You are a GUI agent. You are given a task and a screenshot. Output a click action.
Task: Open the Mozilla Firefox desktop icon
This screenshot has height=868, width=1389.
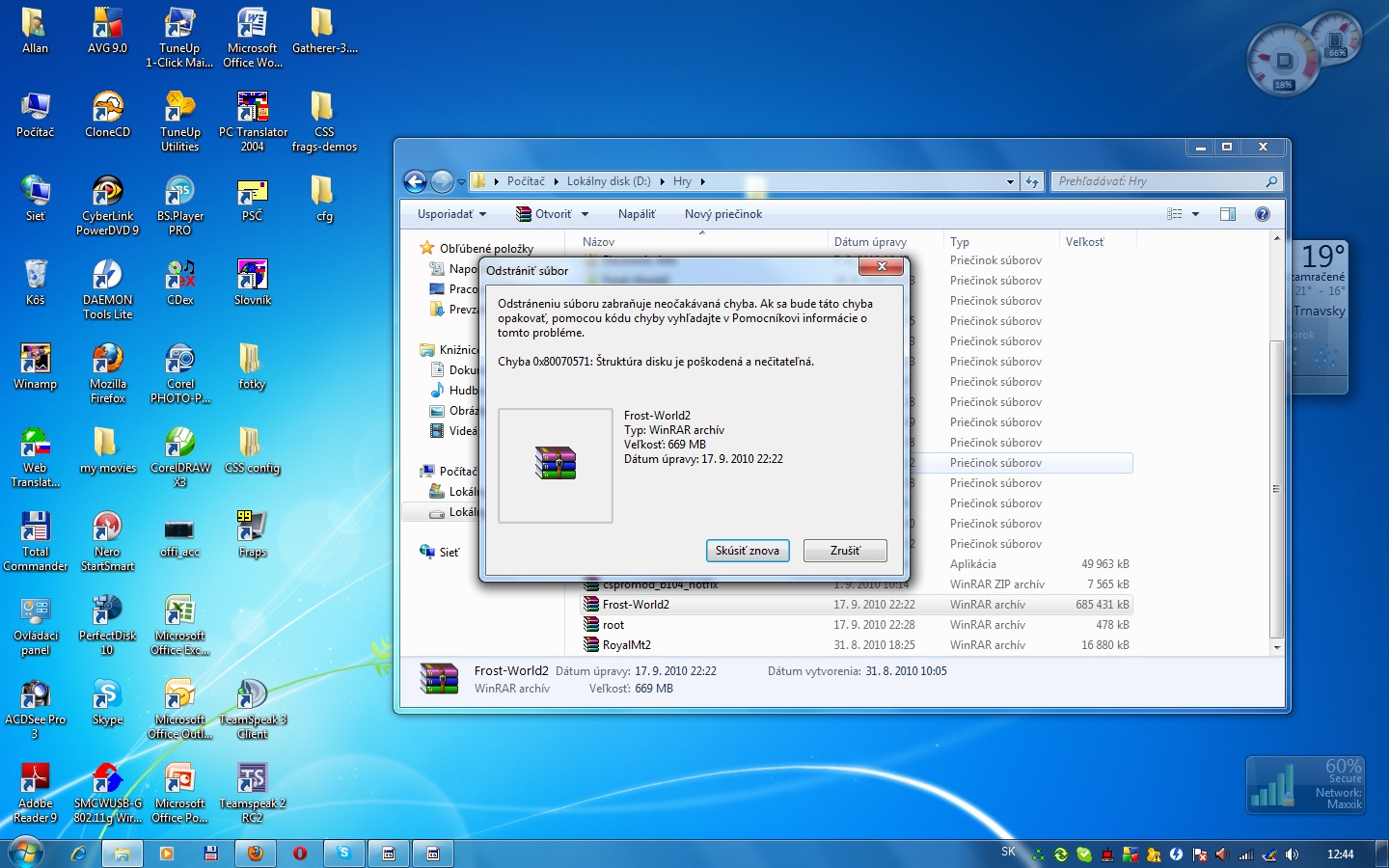click(x=107, y=372)
